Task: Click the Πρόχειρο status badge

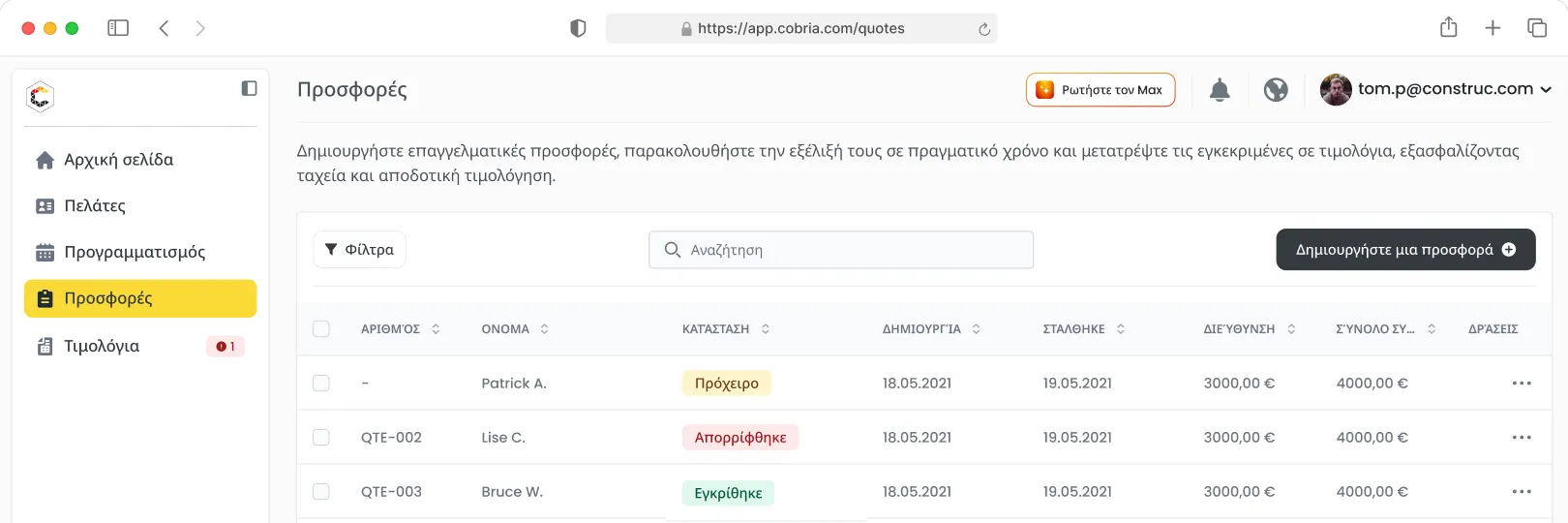Action: (727, 384)
